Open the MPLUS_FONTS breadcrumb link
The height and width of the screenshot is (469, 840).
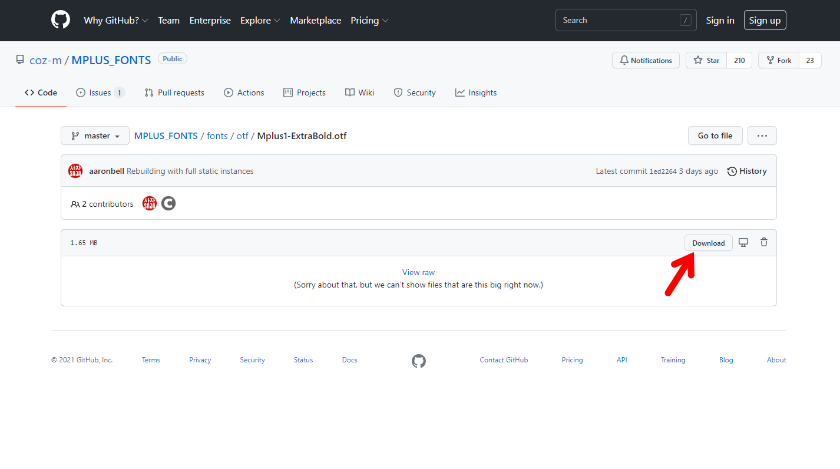166,136
